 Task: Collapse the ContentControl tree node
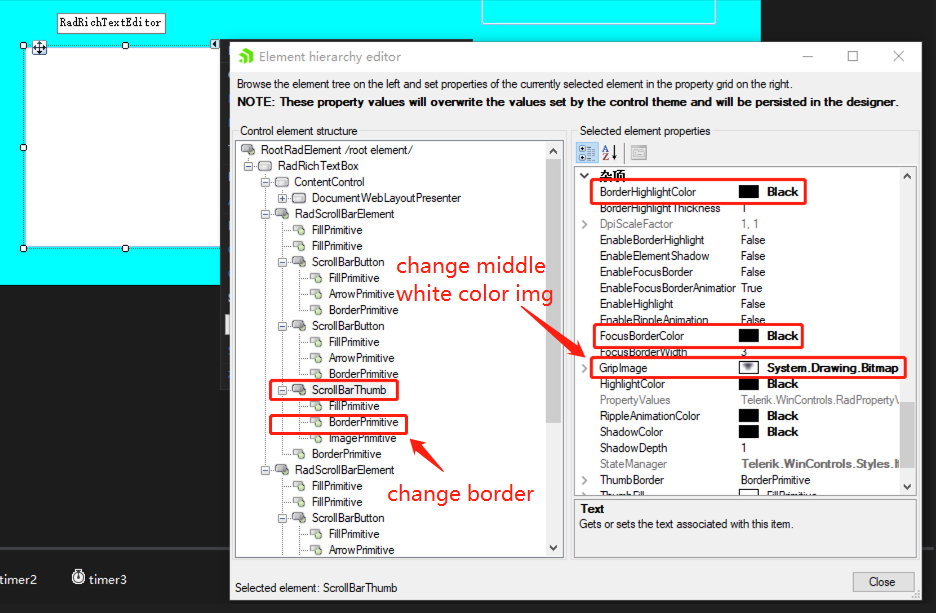(x=265, y=182)
